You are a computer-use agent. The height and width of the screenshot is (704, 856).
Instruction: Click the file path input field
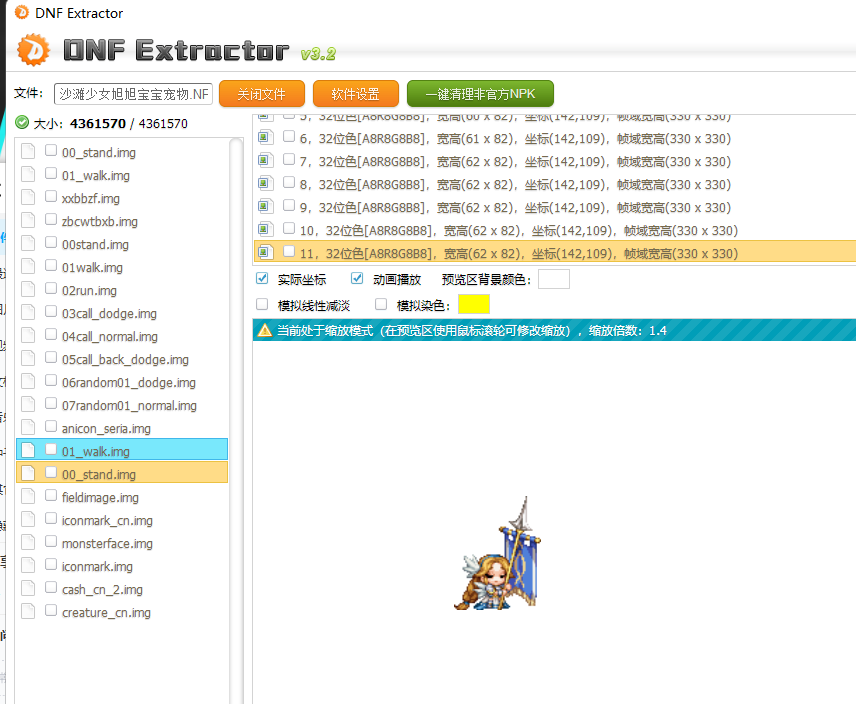point(133,94)
